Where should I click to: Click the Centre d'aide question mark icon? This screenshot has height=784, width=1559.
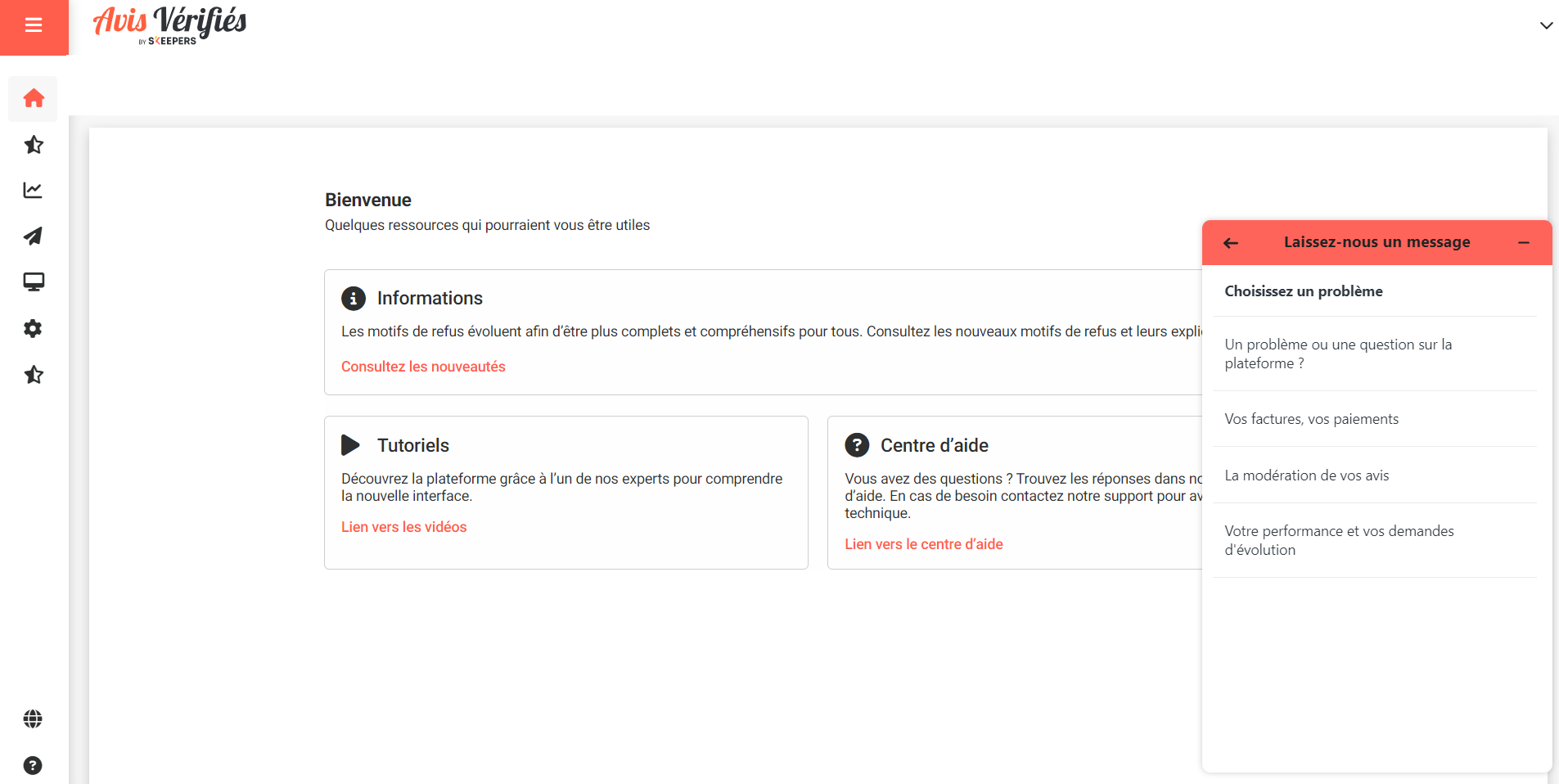tap(857, 445)
